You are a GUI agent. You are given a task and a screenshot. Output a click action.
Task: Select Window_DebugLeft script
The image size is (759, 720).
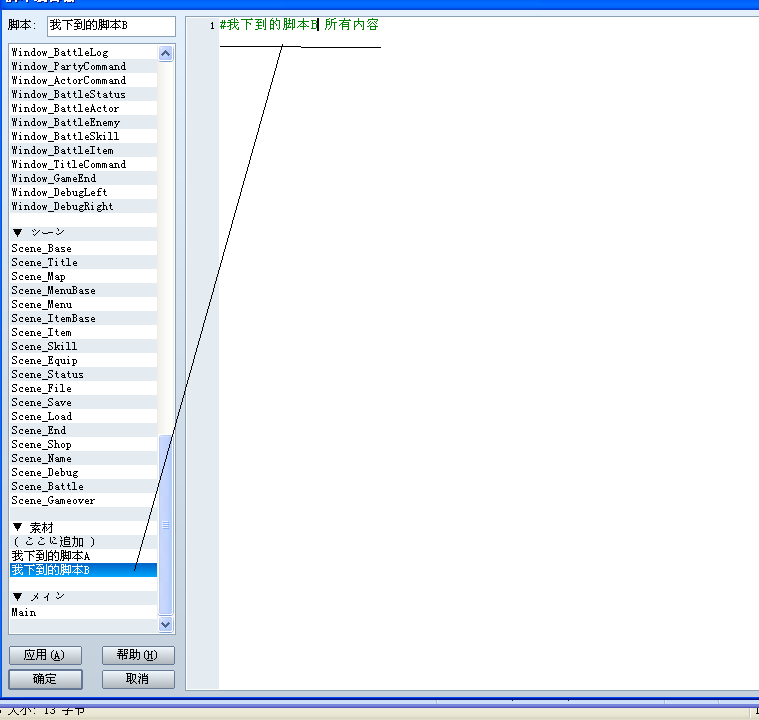coord(83,193)
